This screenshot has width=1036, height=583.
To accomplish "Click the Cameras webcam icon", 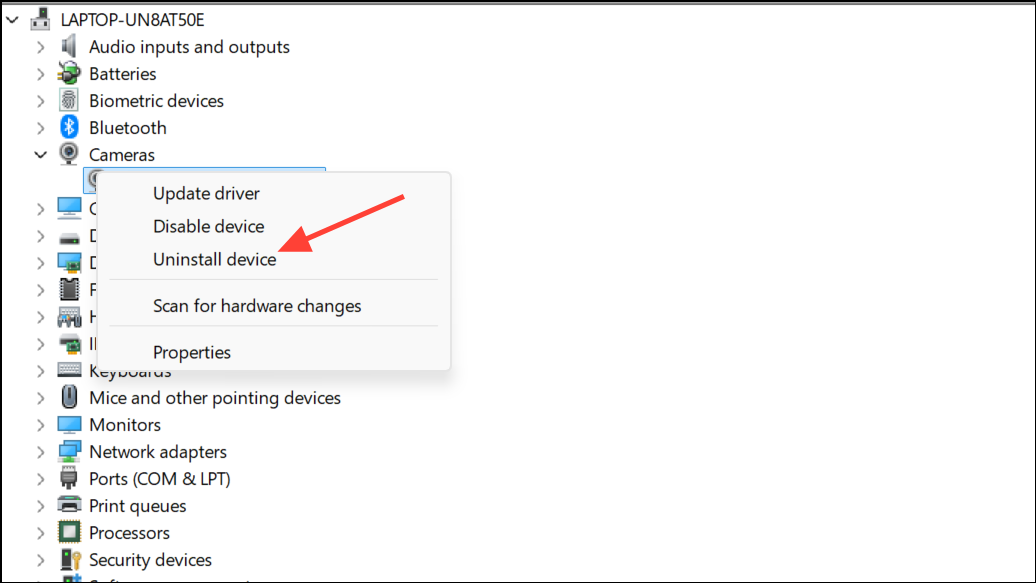I will pos(69,154).
